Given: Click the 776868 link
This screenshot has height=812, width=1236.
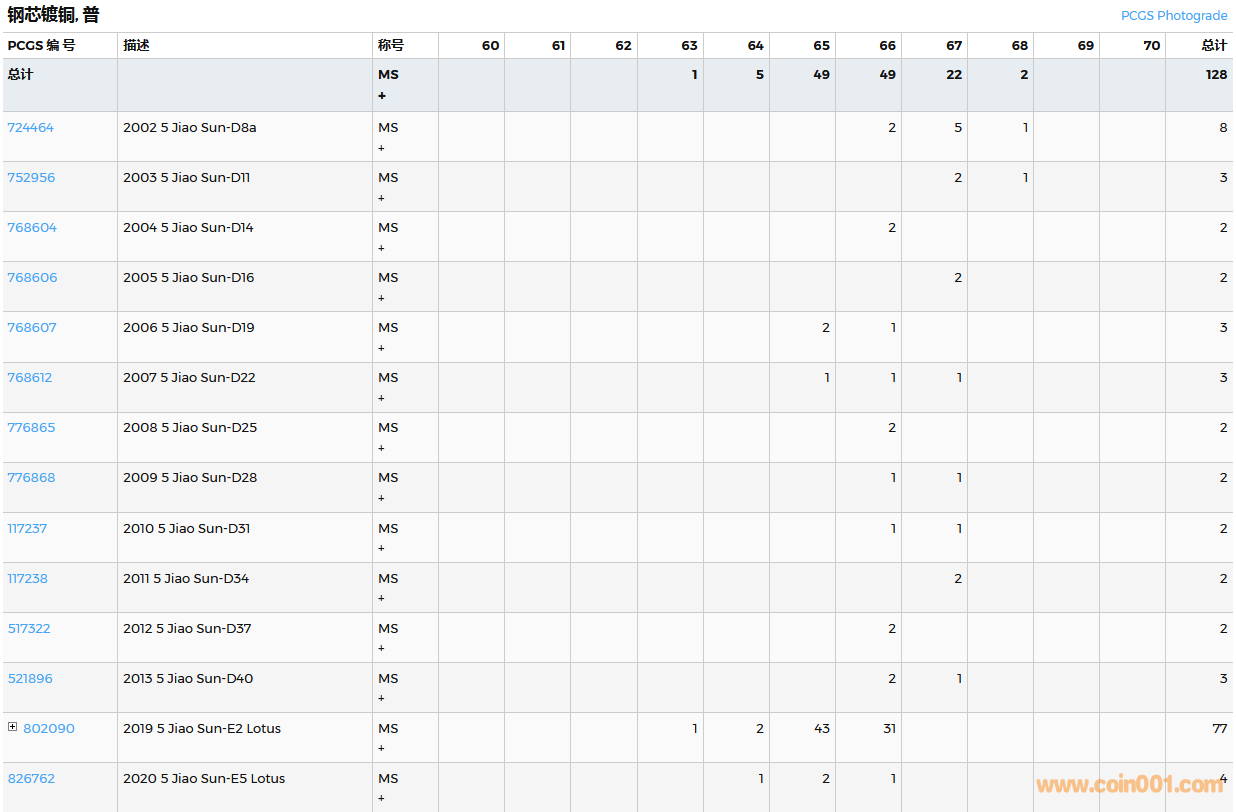Looking at the screenshot, I should 31,477.
